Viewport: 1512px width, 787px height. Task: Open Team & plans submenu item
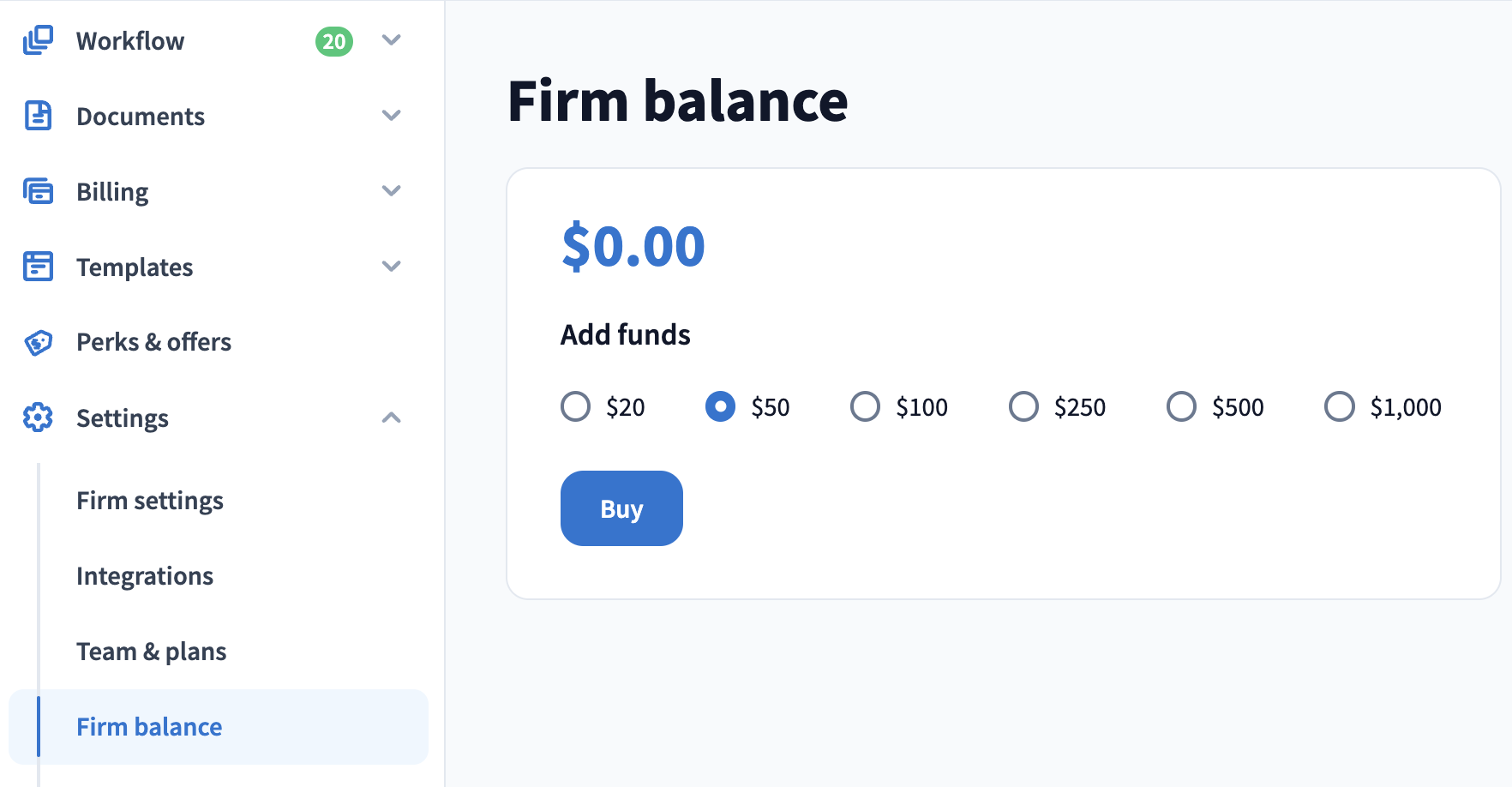pos(152,652)
